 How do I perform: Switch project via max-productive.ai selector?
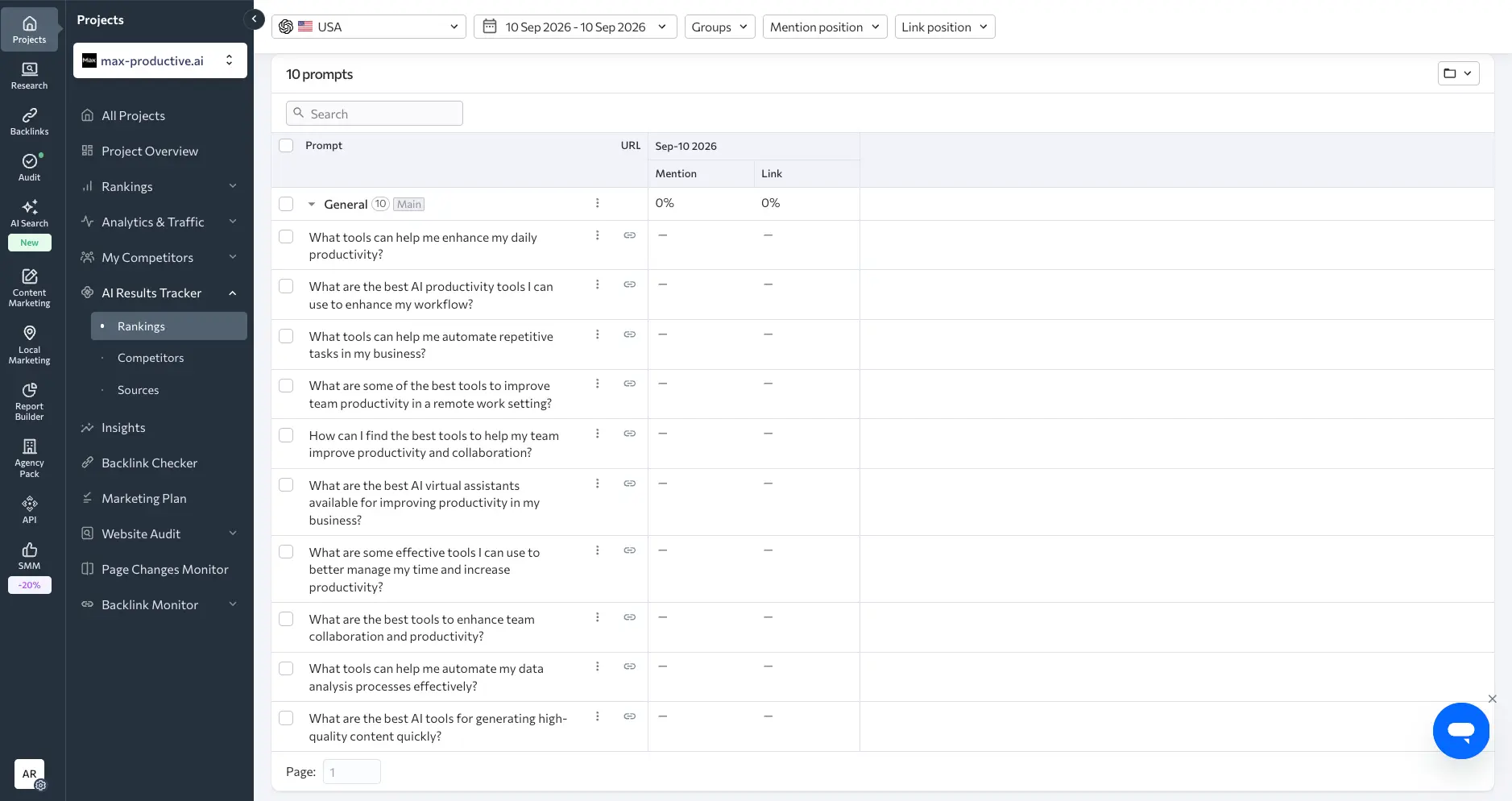tap(160, 60)
